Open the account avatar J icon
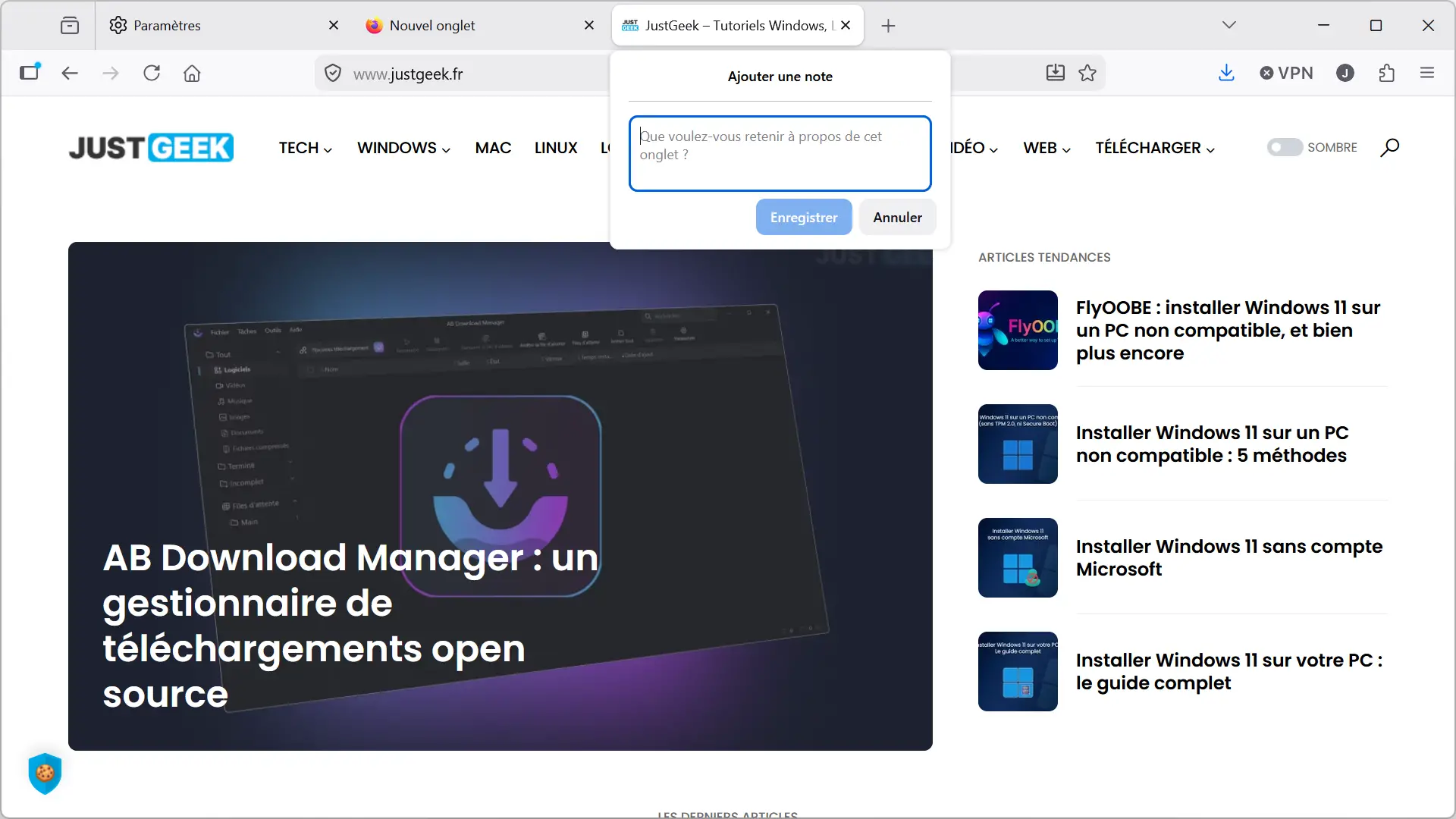Viewport: 1456px width, 819px height. coord(1345,73)
